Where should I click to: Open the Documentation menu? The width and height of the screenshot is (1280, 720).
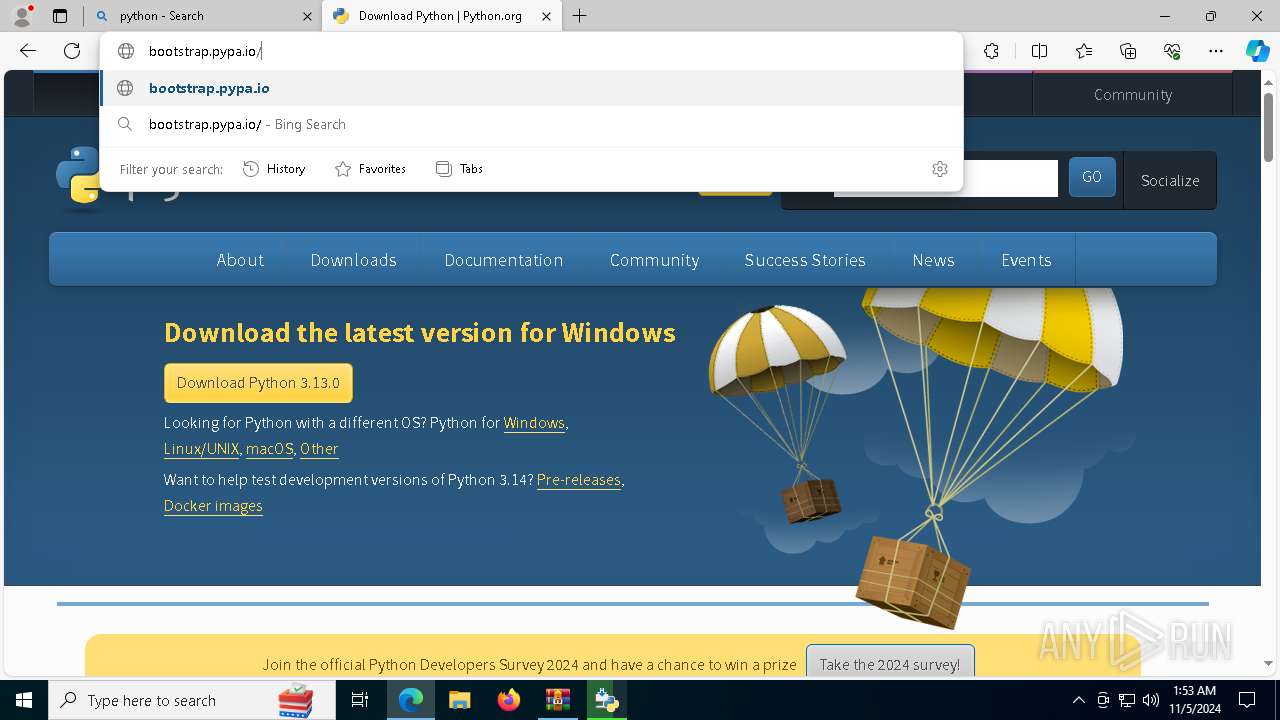pyautogui.click(x=504, y=260)
